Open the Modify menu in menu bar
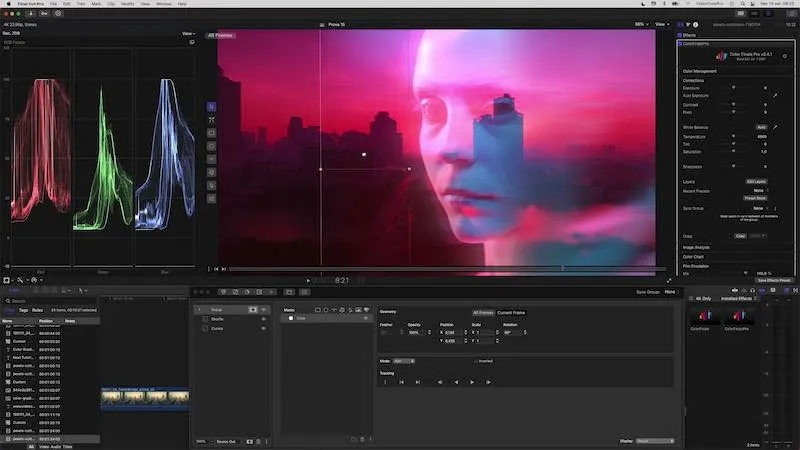800x450 pixels. click(x=128, y=4)
